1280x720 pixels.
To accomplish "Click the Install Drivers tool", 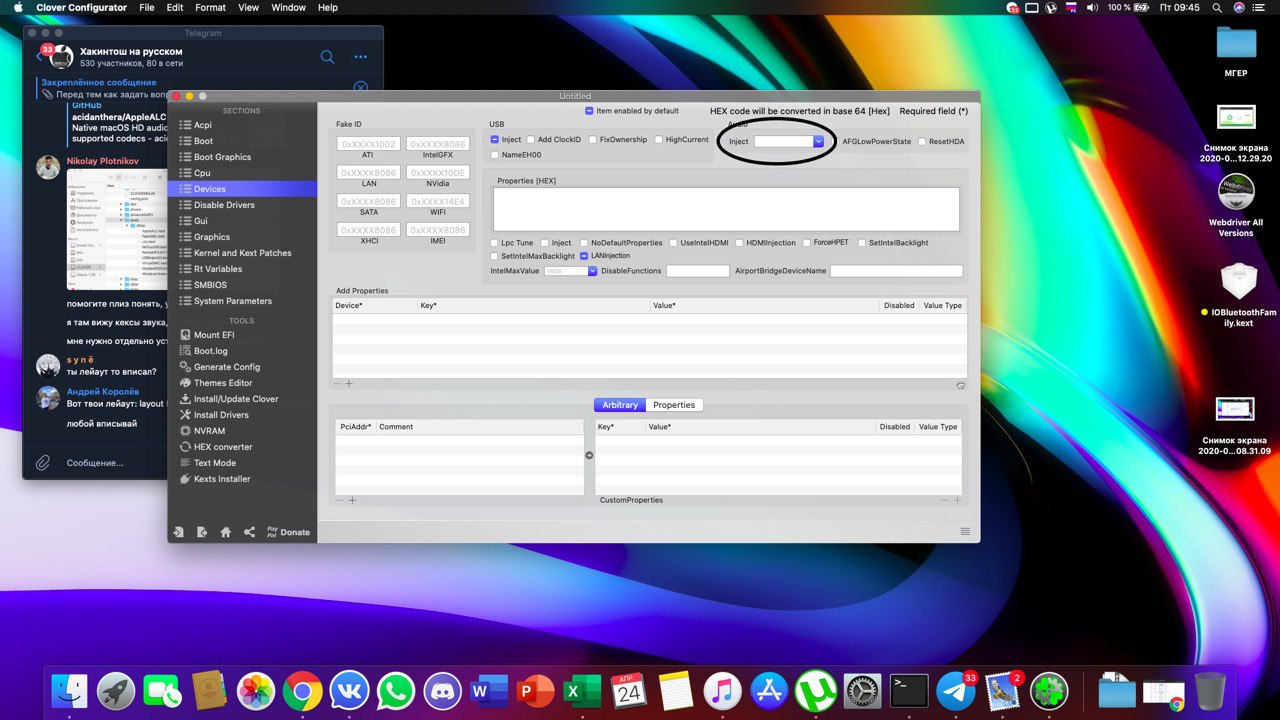I will tap(220, 415).
